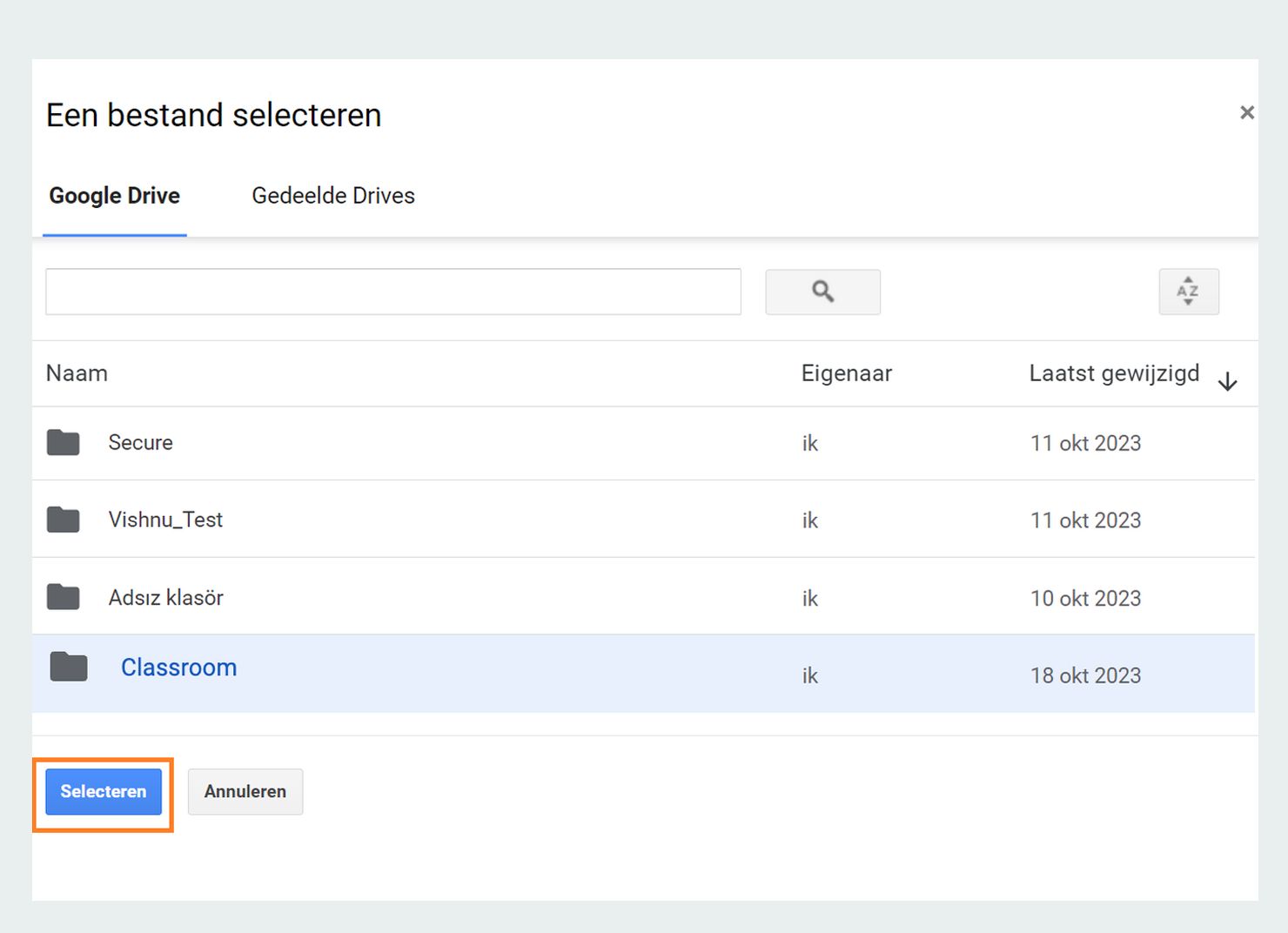Click the 10 okt 2023 date cell
The height and width of the screenshot is (933, 1288).
click(1085, 598)
